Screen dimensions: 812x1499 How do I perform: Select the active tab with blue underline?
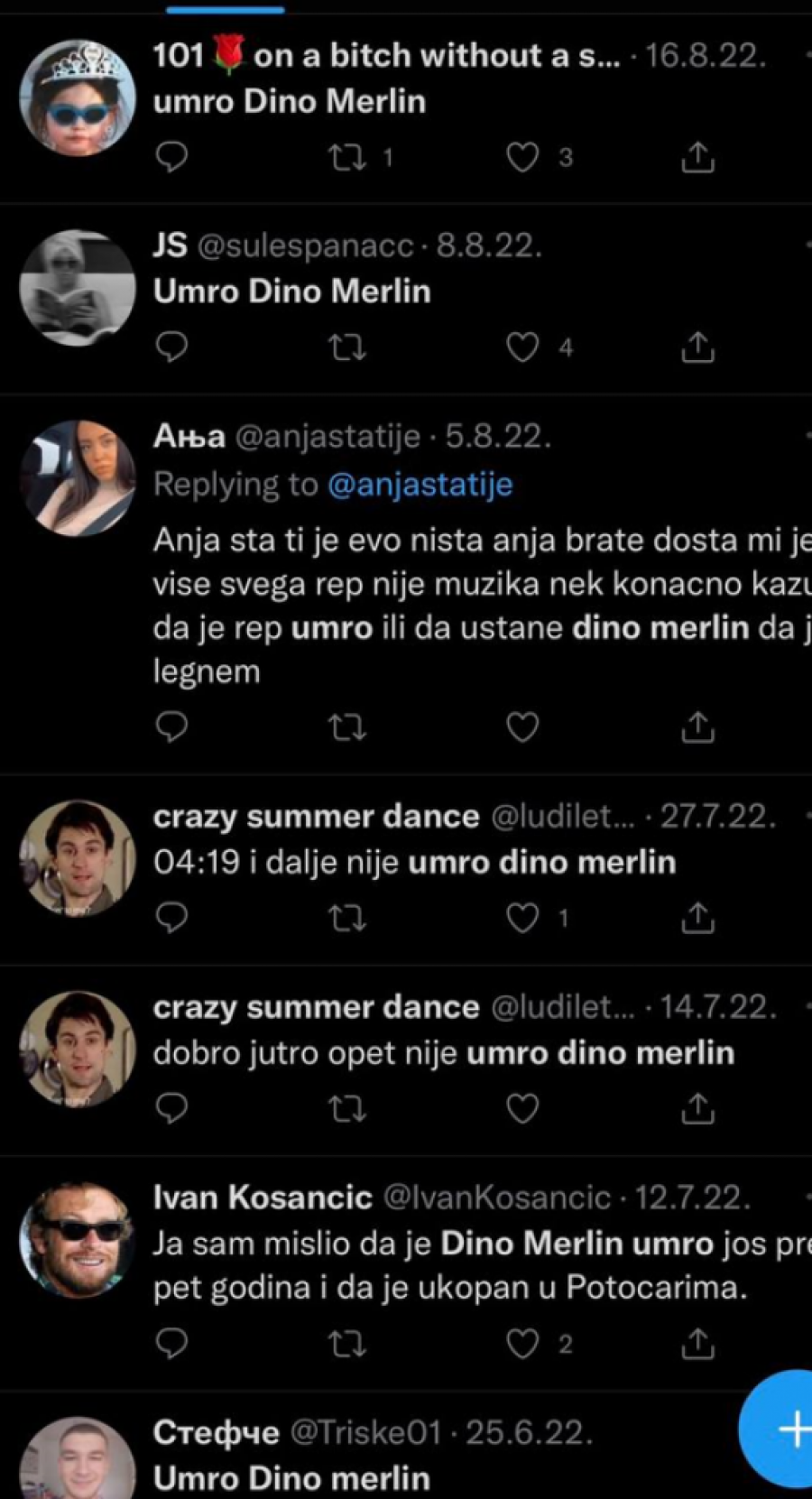coord(226,9)
